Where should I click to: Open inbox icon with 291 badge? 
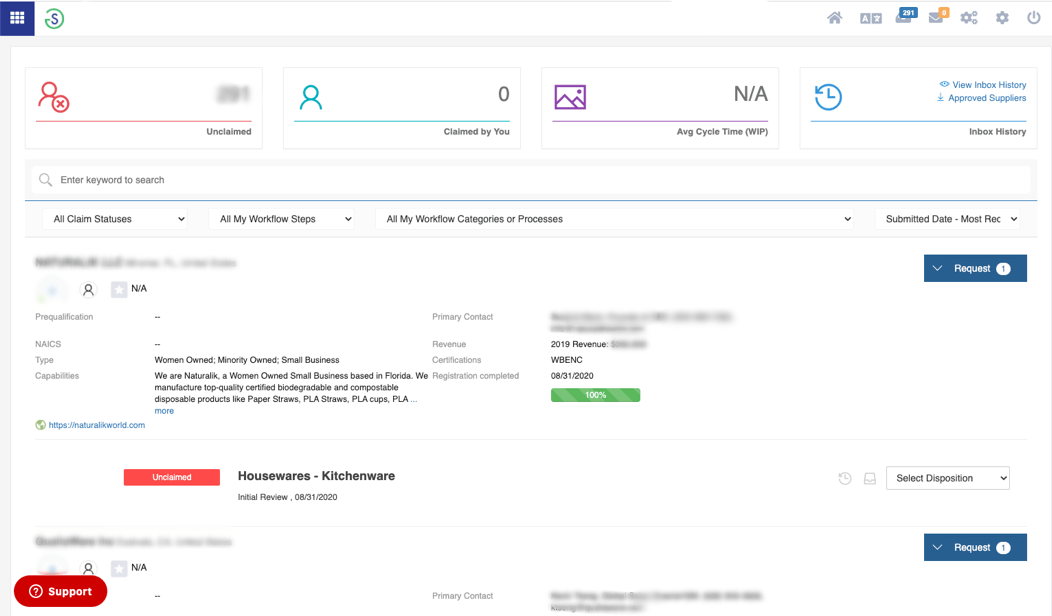point(905,16)
